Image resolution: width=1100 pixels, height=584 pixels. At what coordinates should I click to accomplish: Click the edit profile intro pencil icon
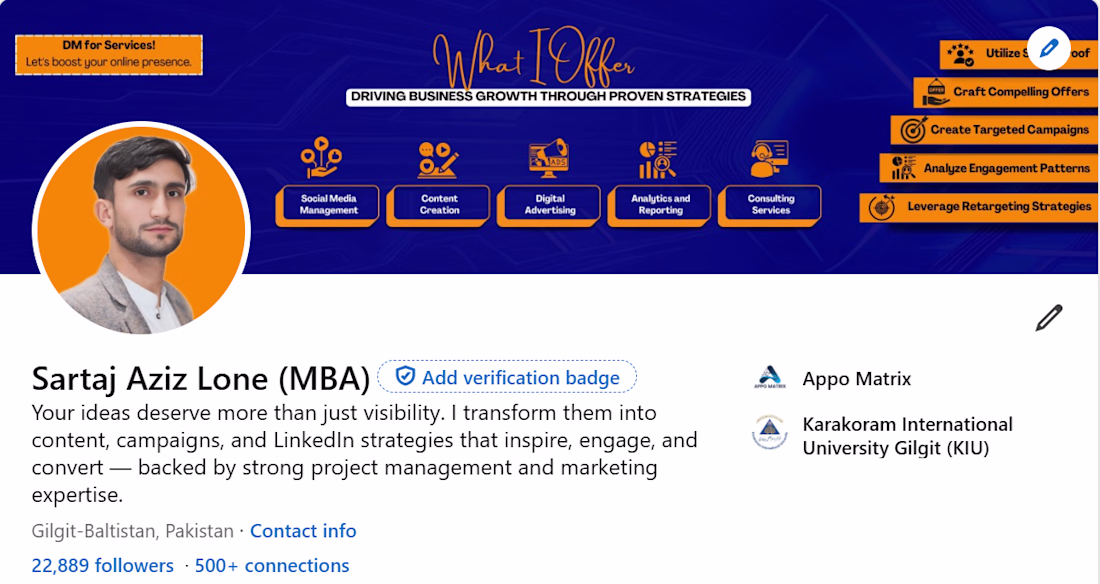pyautogui.click(x=1048, y=318)
